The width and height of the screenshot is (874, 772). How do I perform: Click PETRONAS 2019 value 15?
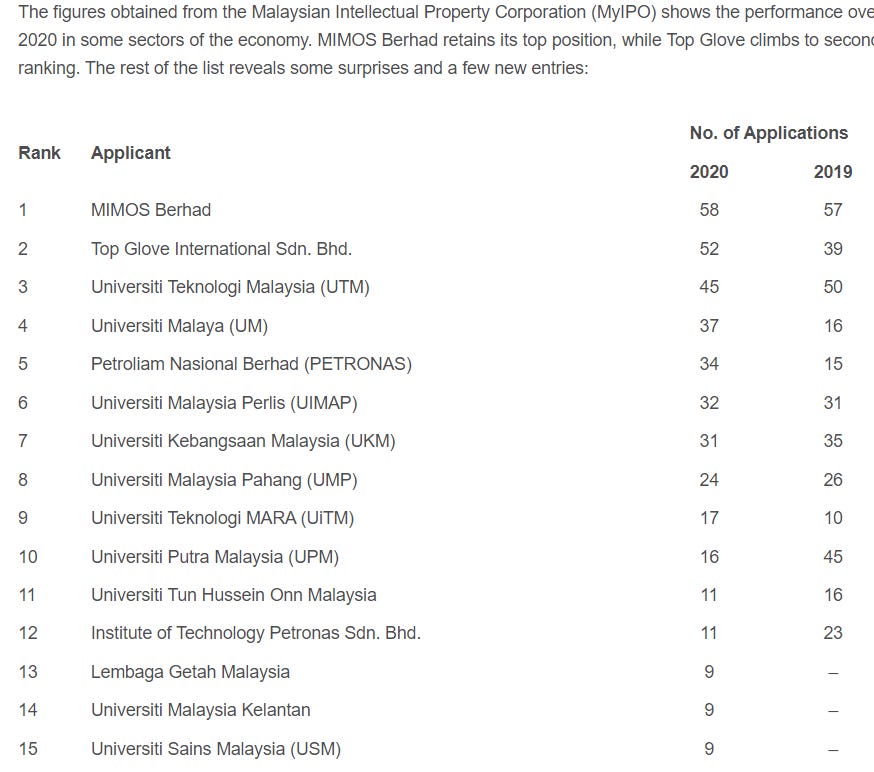click(833, 364)
